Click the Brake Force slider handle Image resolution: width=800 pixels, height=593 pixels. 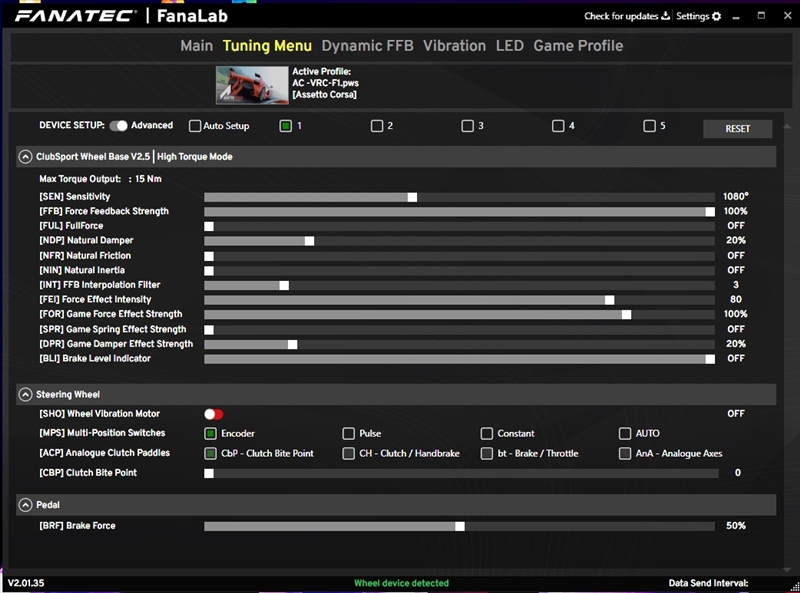coord(460,526)
